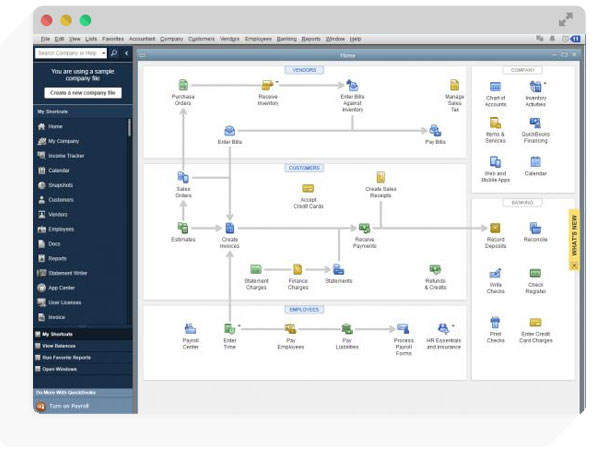Open the reminders bell icon

coord(552,39)
